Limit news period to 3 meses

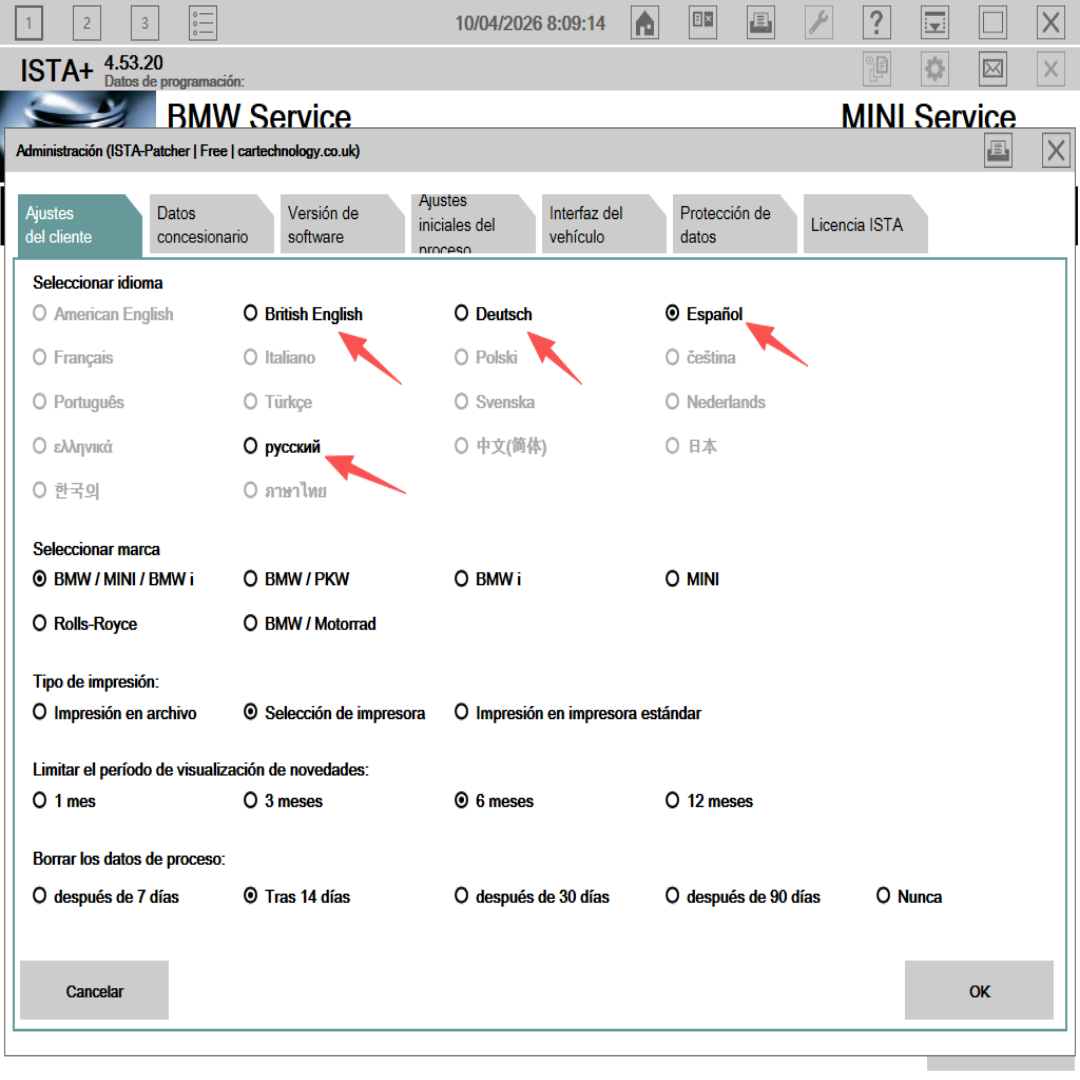pos(283,801)
